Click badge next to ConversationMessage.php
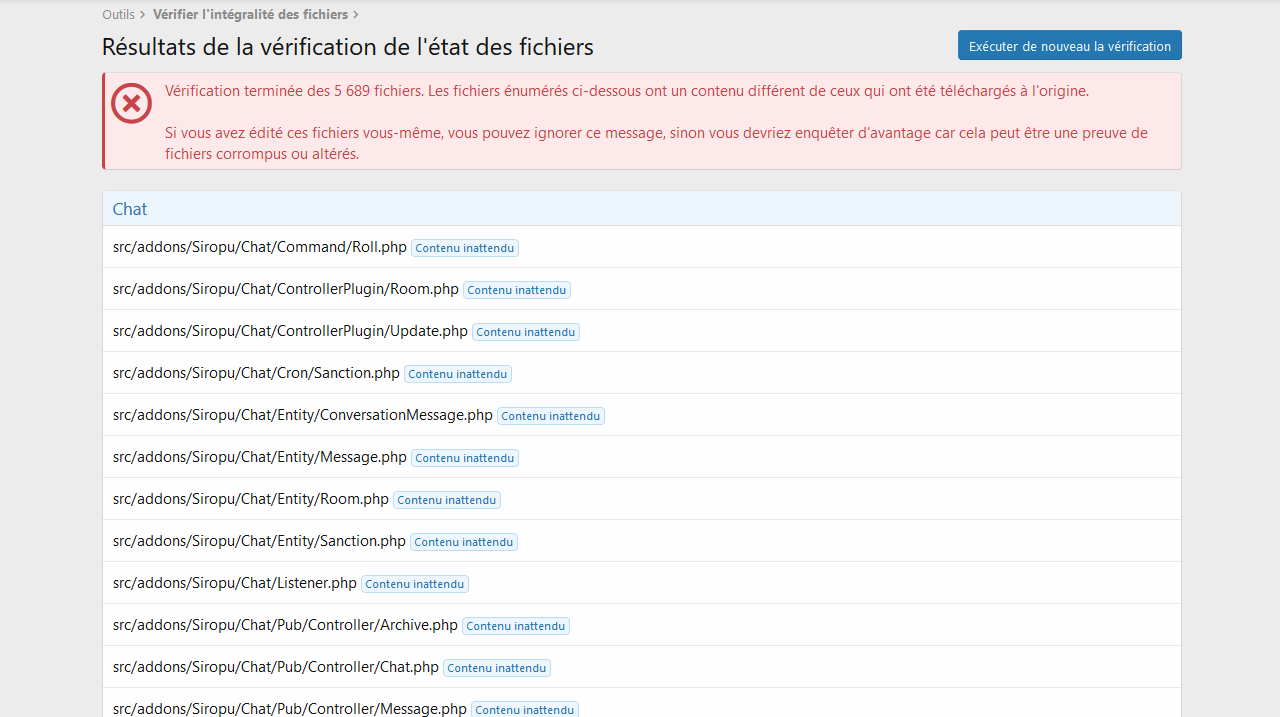1280x717 pixels. point(550,416)
